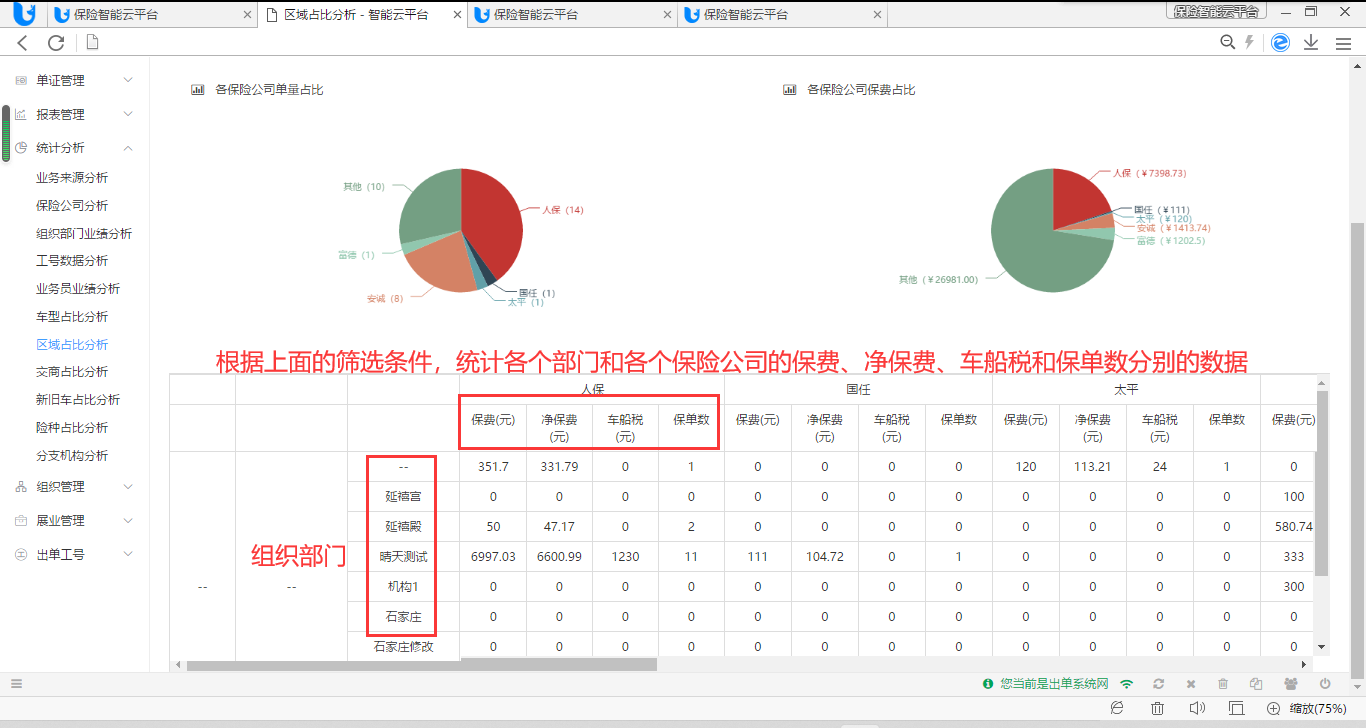This screenshot has height=728, width=1366.
Task: Switch to the third 保险智能云平台 tab
Action: [571, 15]
